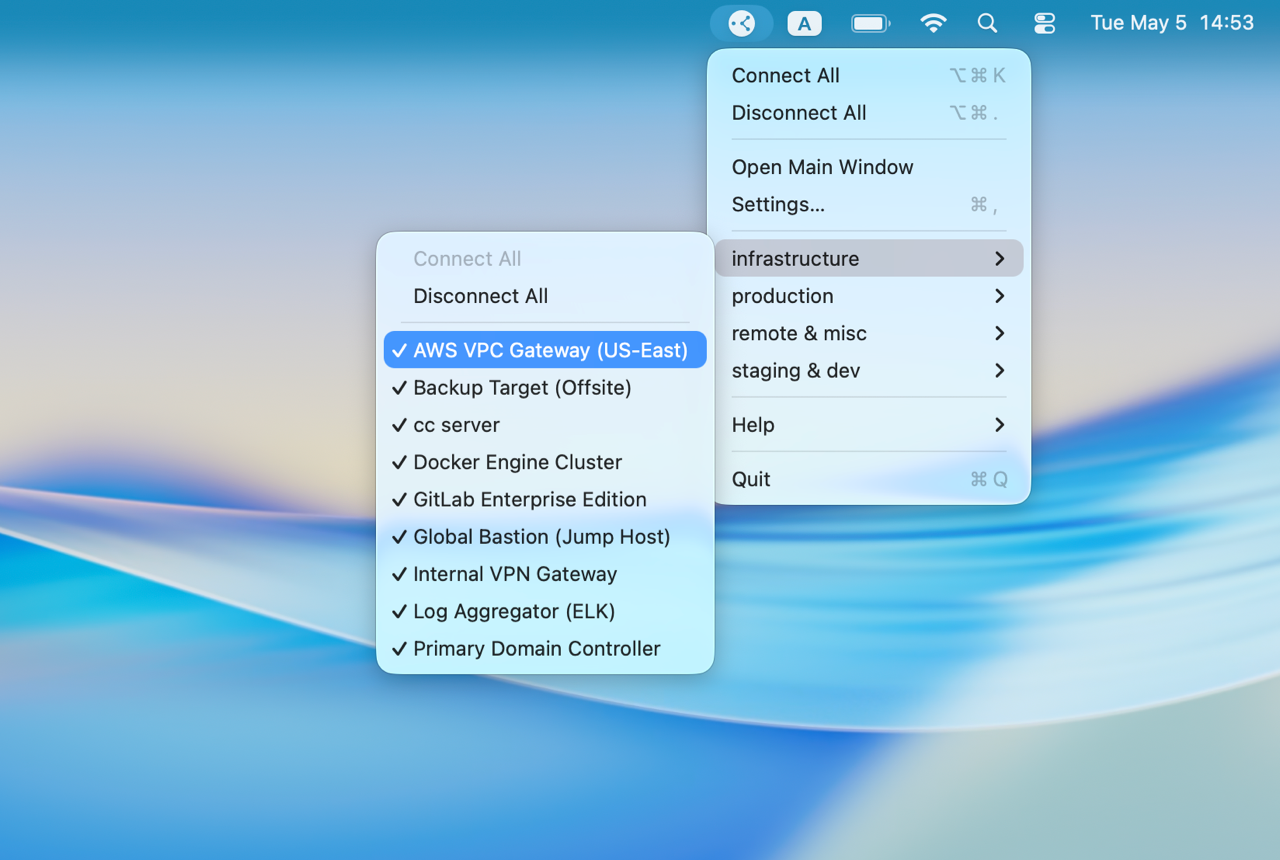Screen dimensions: 1280x860
Task: Open Spotlight search magnifier icon
Action: pyautogui.click(x=987, y=23)
